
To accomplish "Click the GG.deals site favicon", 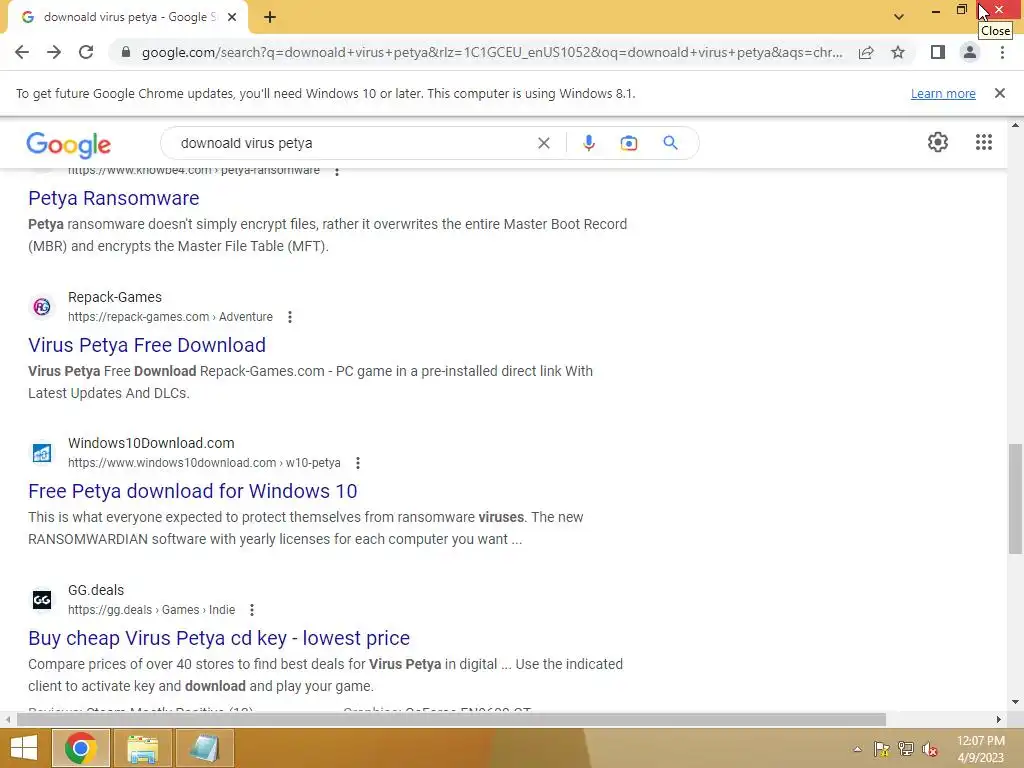I will pos(42,600).
